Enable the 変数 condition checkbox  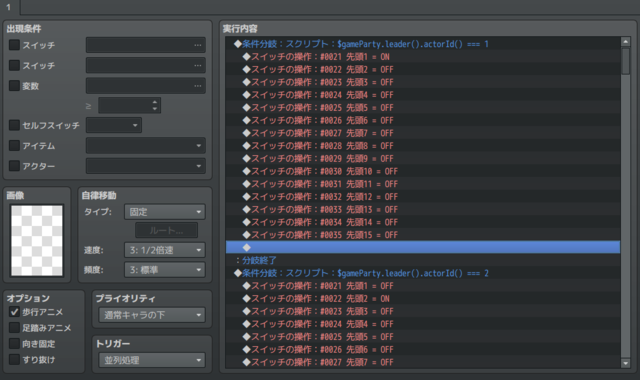(x=14, y=86)
